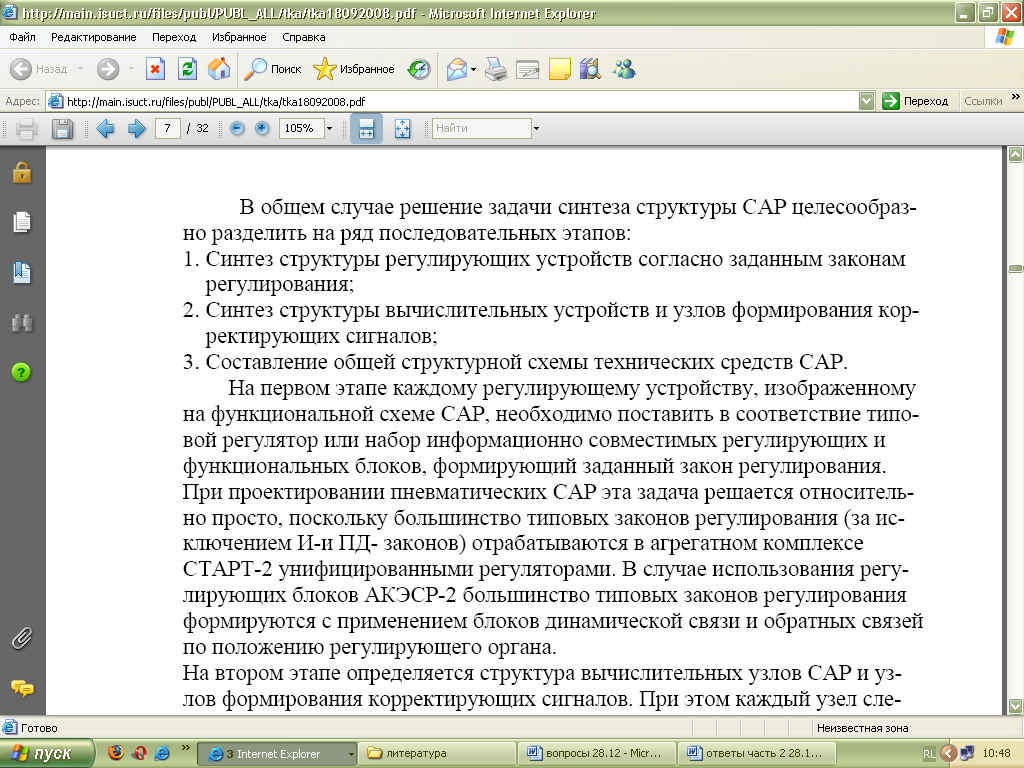Zoom out with the minus button

point(238,128)
